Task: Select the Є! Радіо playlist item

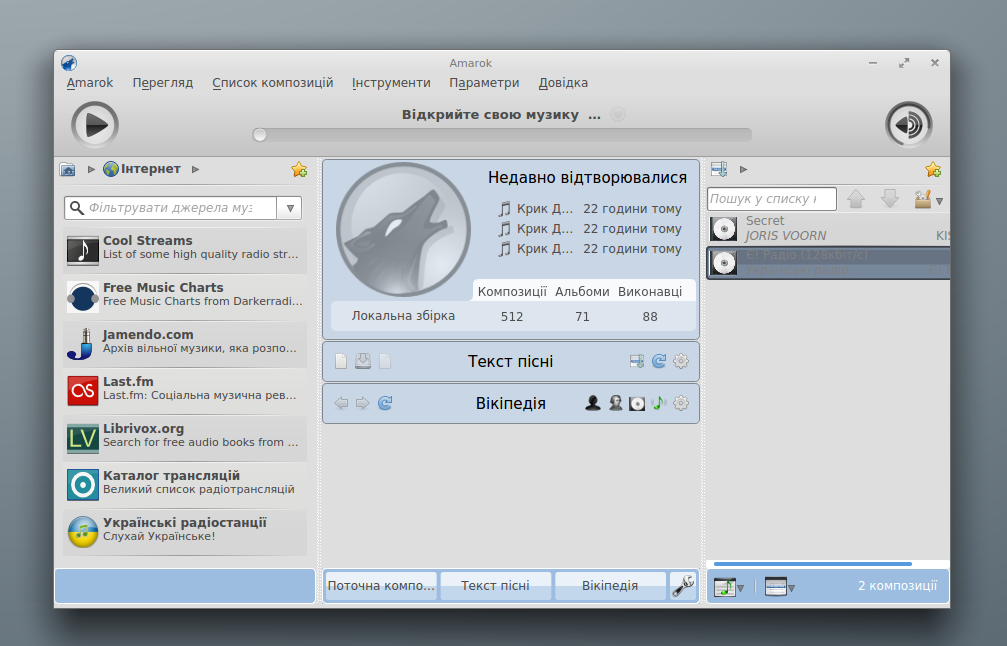Action: [x=828, y=263]
